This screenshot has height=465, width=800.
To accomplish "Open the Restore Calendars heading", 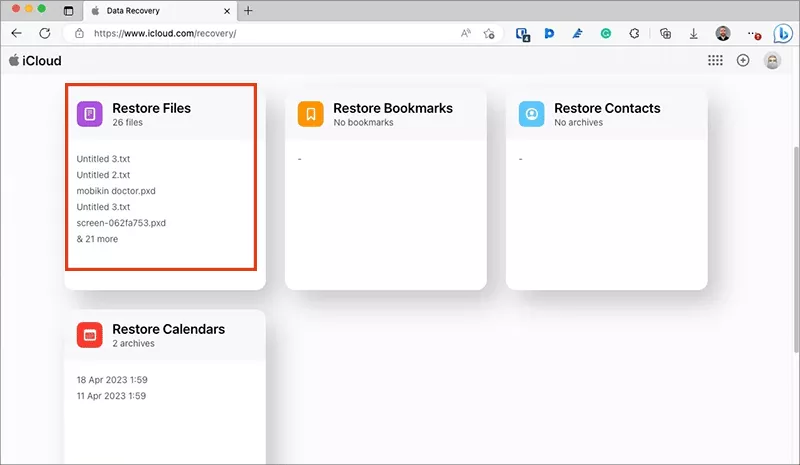I will click(x=168, y=329).
